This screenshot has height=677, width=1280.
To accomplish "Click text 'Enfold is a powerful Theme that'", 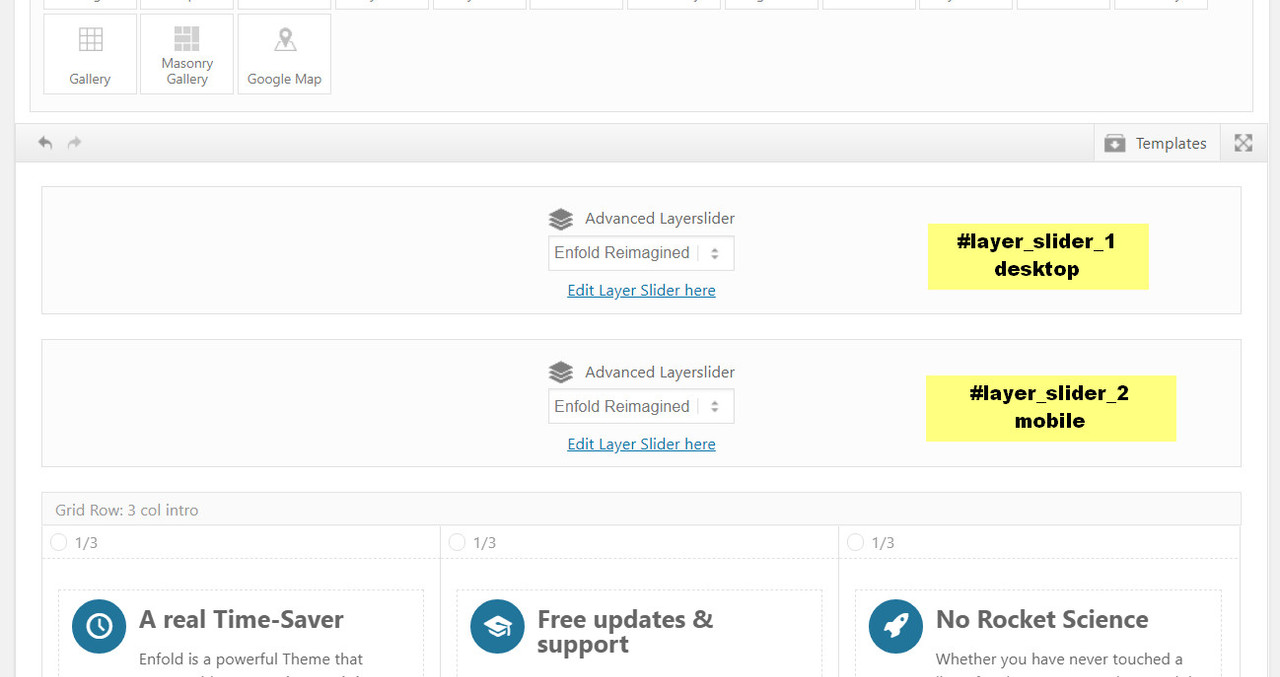I will [x=251, y=659].
